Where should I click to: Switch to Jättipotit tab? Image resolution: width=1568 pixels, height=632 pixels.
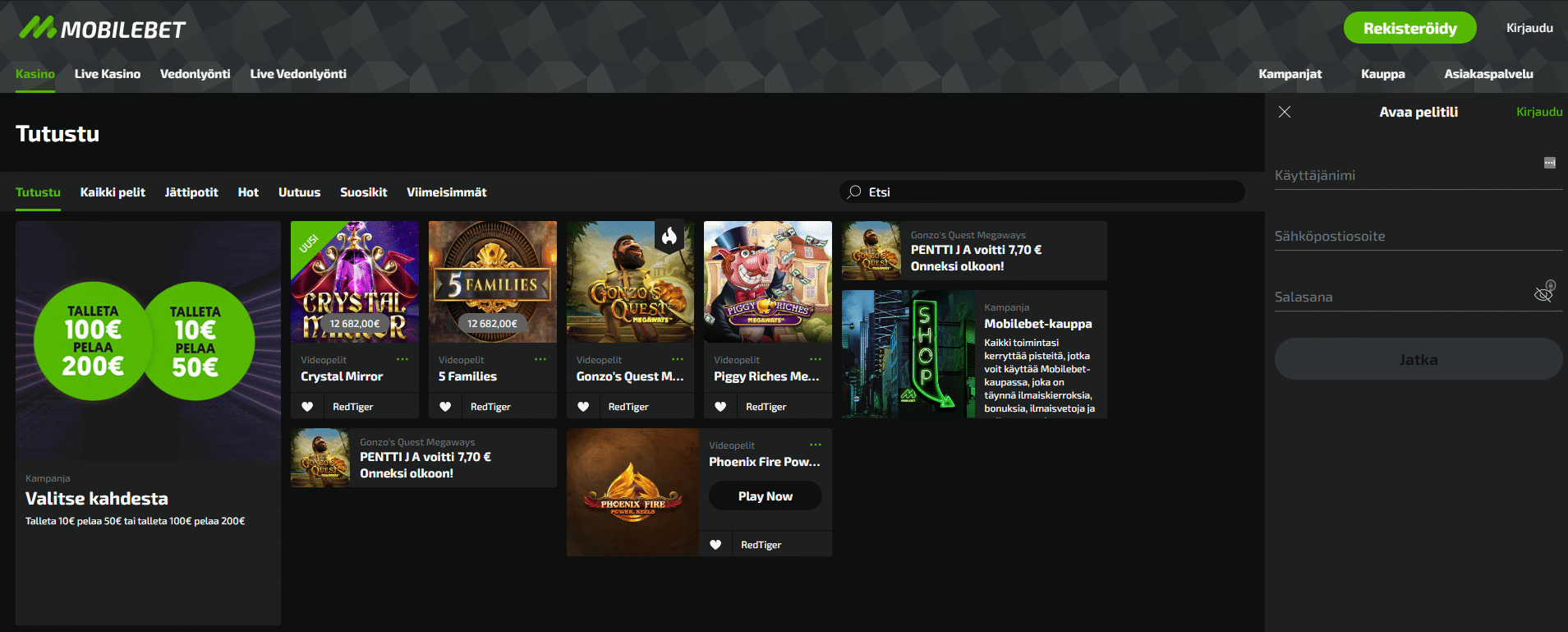click(191, 192)
